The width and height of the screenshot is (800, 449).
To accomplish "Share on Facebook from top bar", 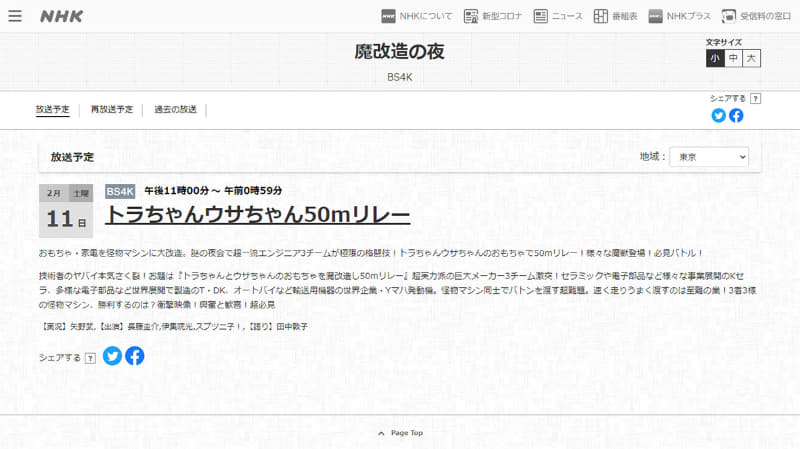I will tap(736, 115).
